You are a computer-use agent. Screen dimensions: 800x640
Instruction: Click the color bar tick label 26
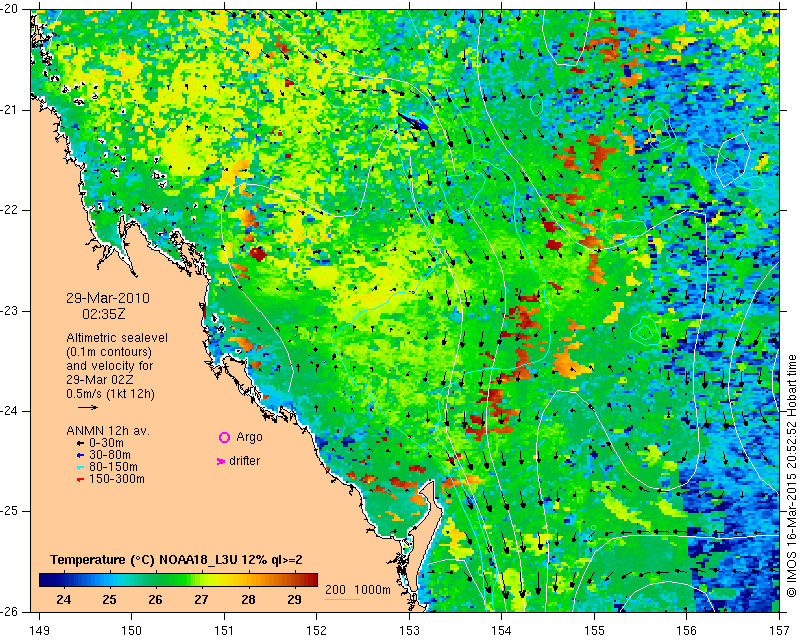tap(155, 599)
